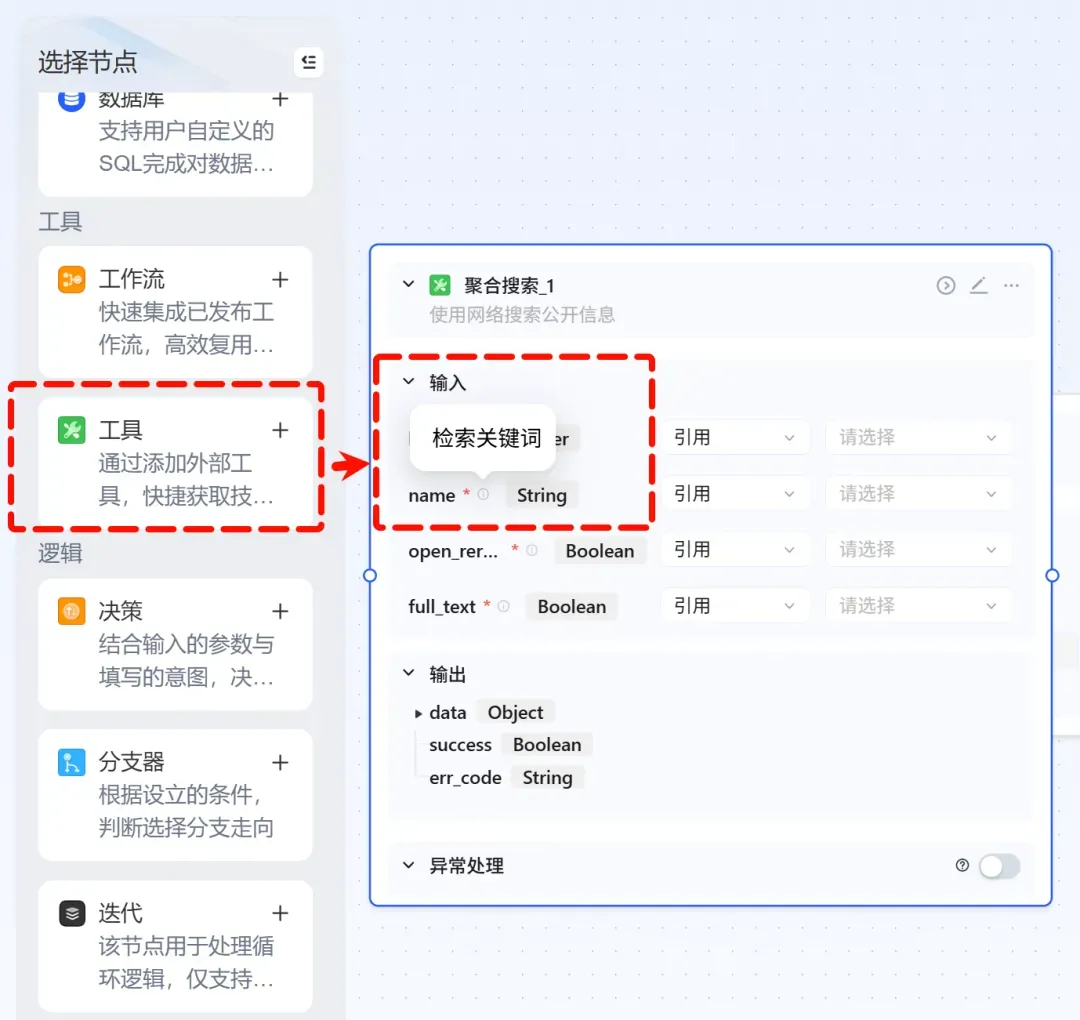Open the 引用 dropdown in the name row

coord(735,494)
